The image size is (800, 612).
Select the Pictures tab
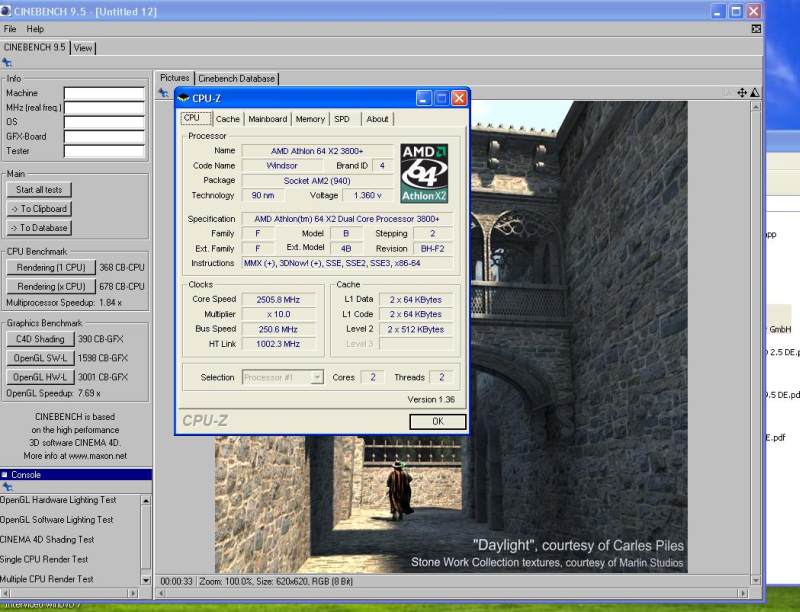[x=174, y=78]
